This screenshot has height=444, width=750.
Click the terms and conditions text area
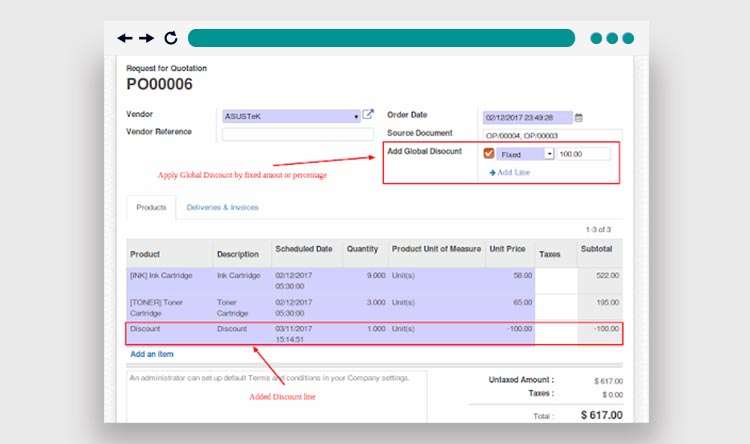[277, 397]
